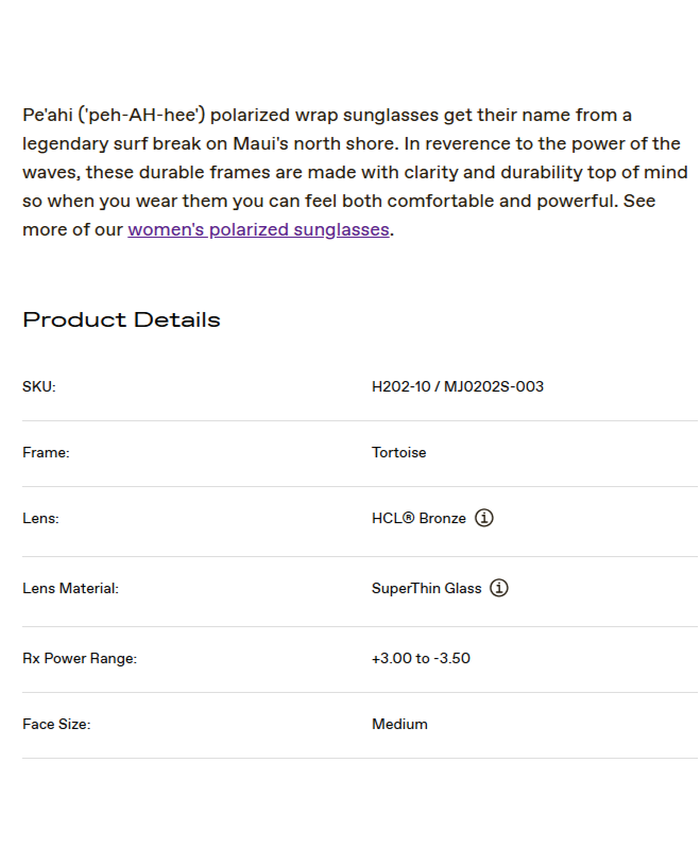Click the Product Details heading
The height and width of the screenshot is (850, 700).
tap(121, 320)
